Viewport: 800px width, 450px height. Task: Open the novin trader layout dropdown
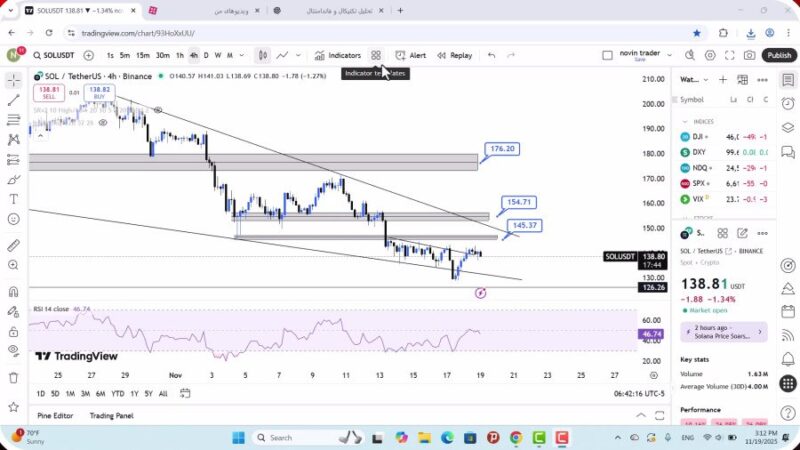point(670,56)
